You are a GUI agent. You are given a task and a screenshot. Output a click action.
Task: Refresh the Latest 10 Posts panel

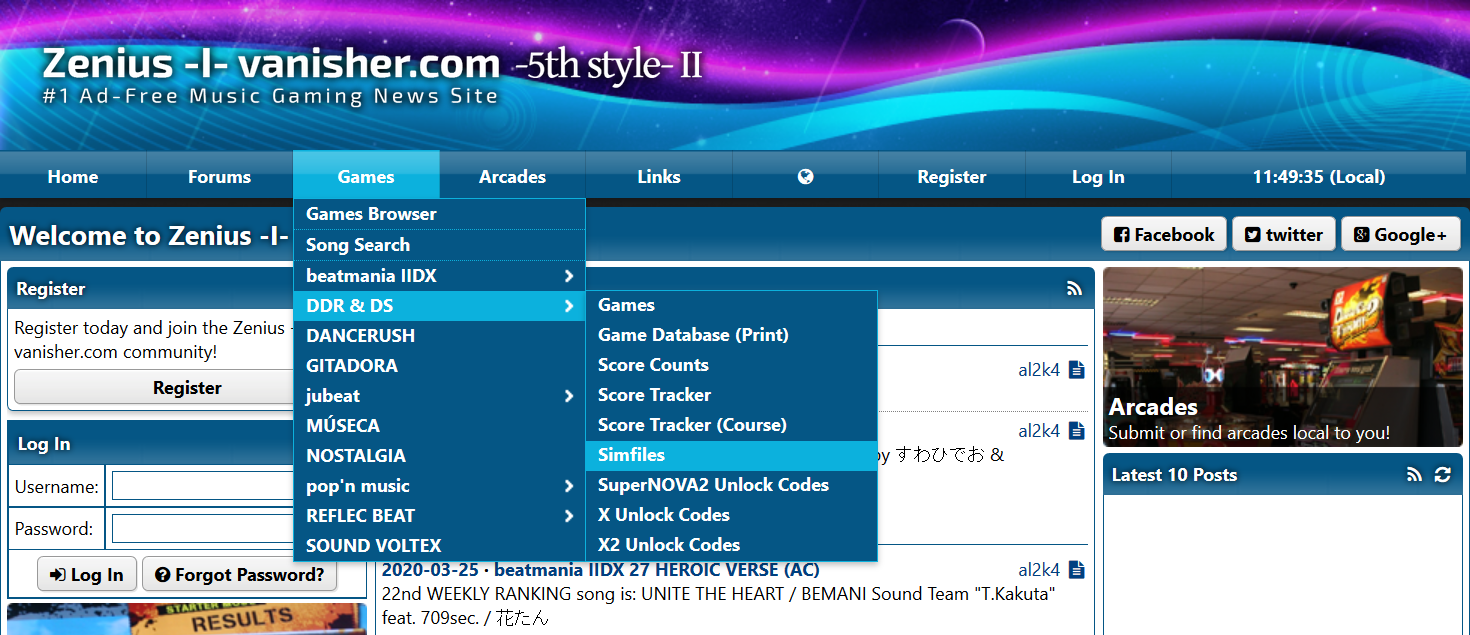[x=1442, y=475]
